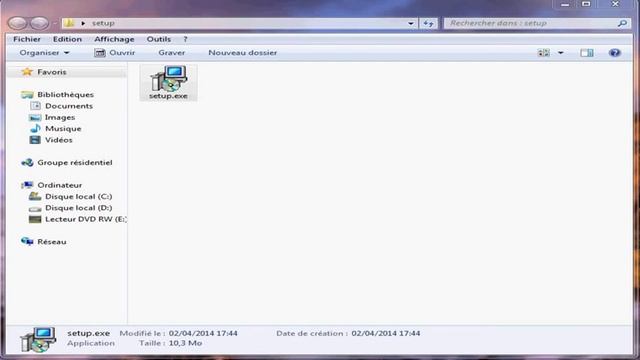The width and height of the screenshot is (640, 360).
Task: Click the setup.exe file name label
Action: 168,96
